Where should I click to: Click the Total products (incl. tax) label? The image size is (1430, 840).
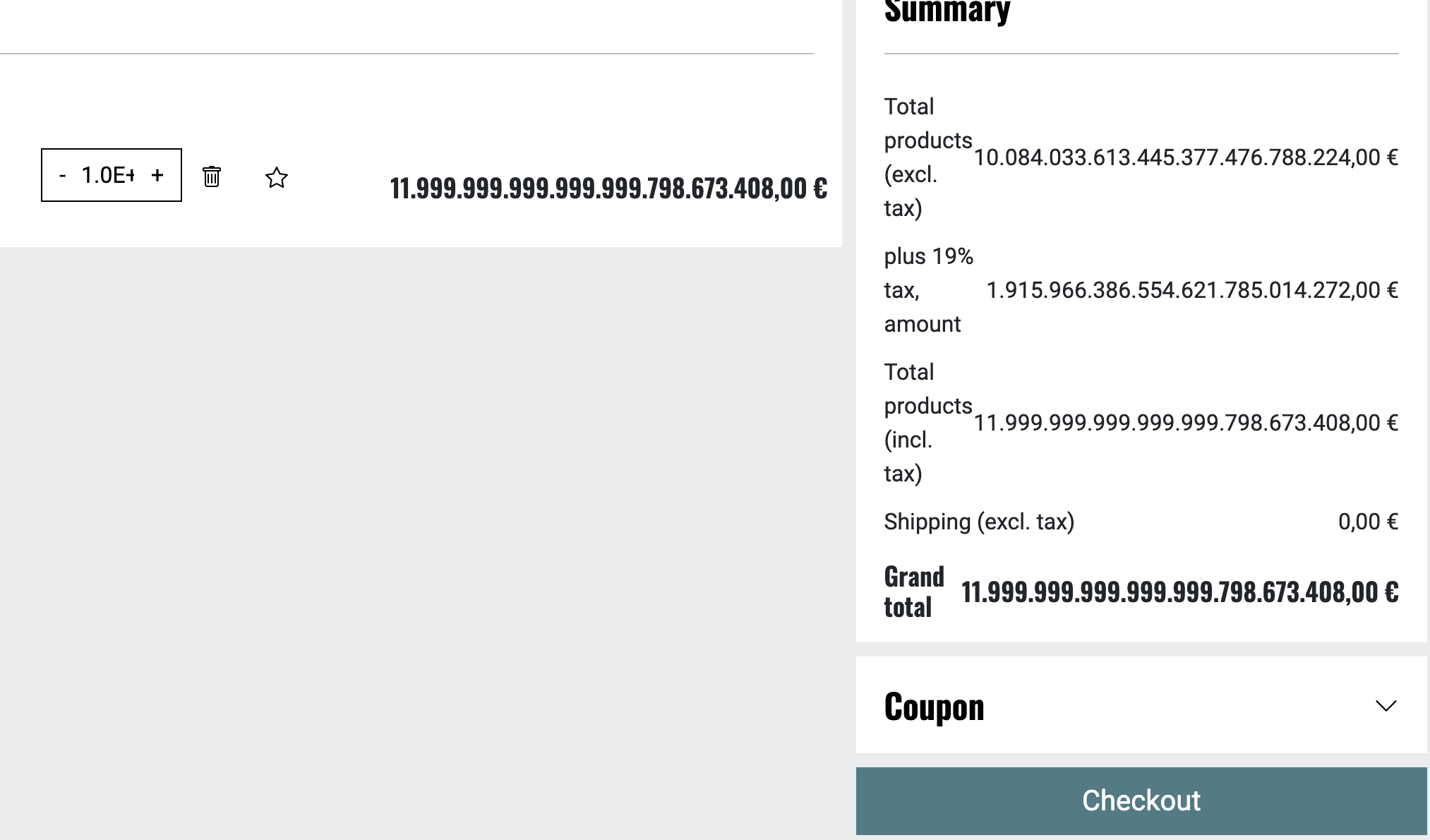pos(927,422)
